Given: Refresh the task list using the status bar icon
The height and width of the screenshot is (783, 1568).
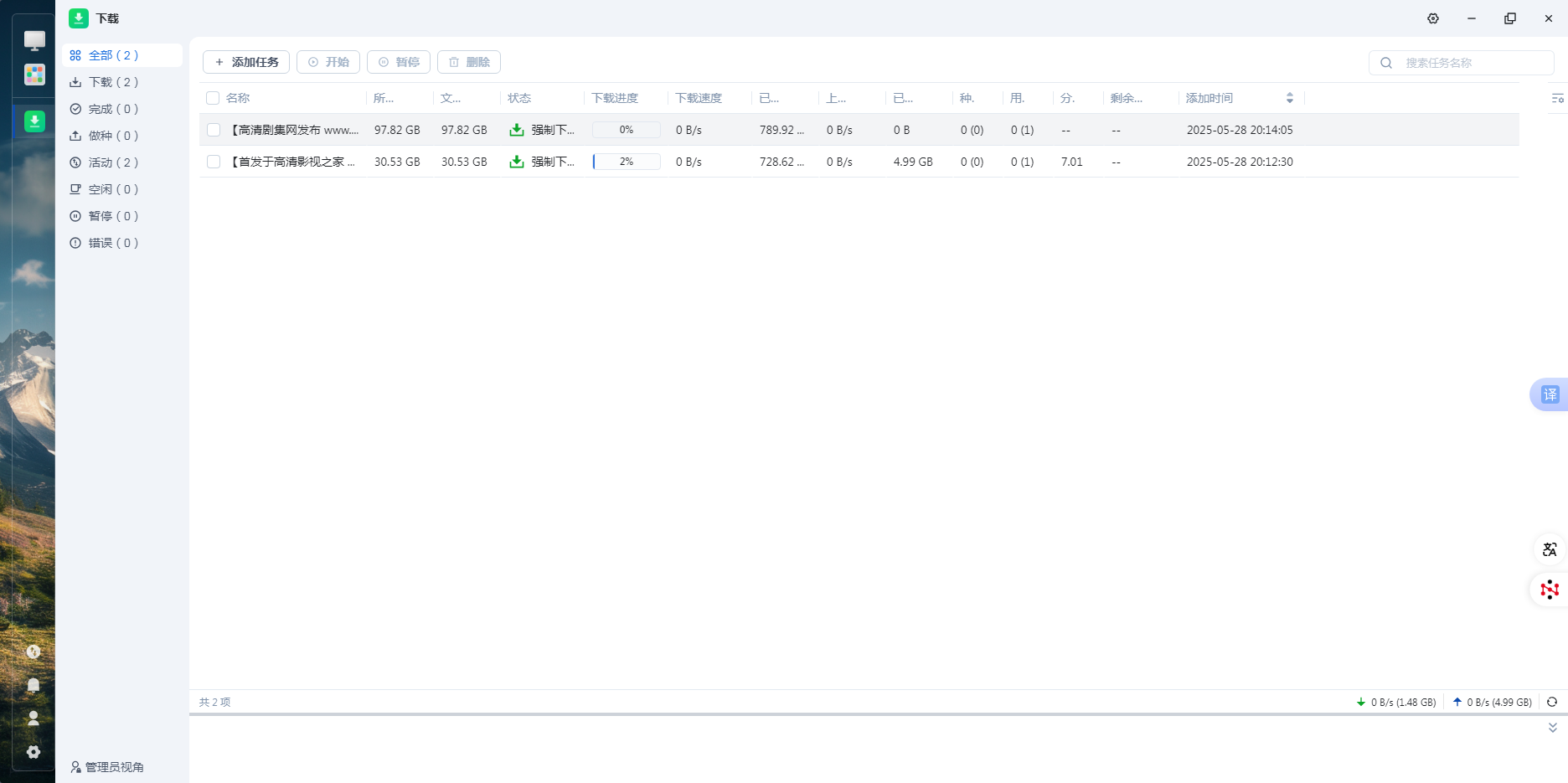Looking at the screenshot, I should (1552, 703).
